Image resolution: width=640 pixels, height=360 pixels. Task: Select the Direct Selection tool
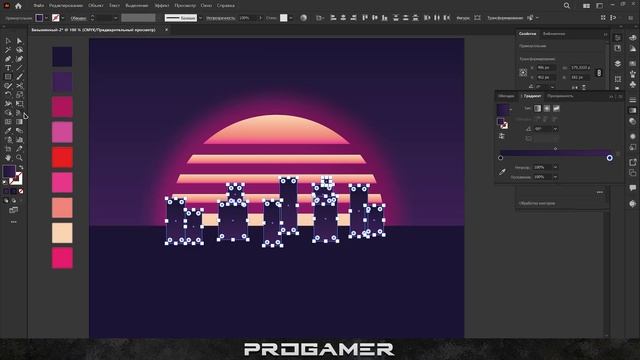[19, 41]
